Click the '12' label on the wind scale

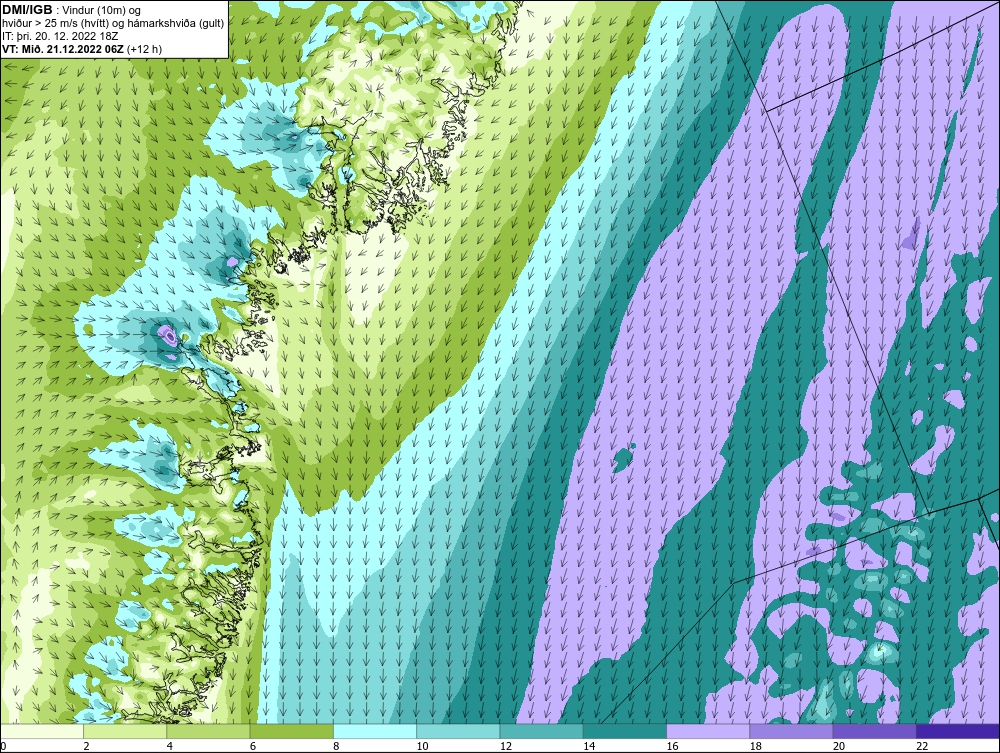click(505, 747)
